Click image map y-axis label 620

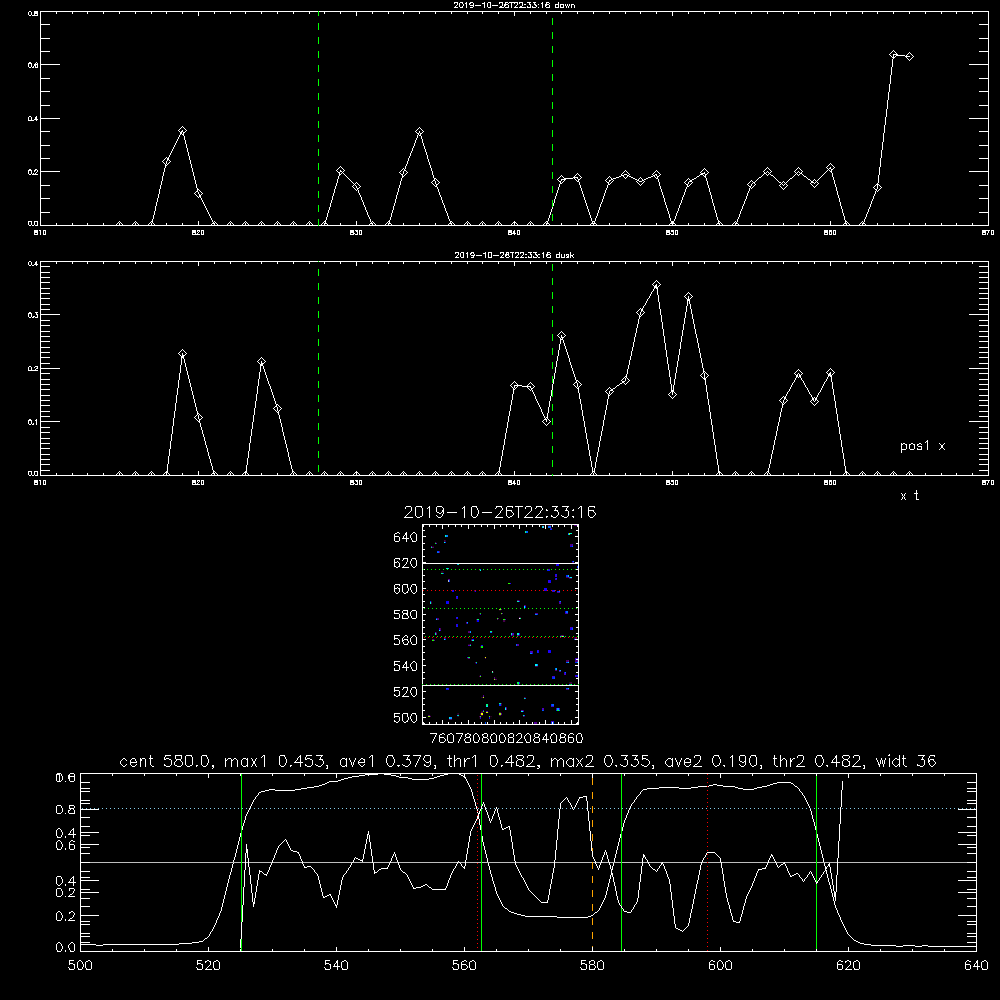[406, 563]
